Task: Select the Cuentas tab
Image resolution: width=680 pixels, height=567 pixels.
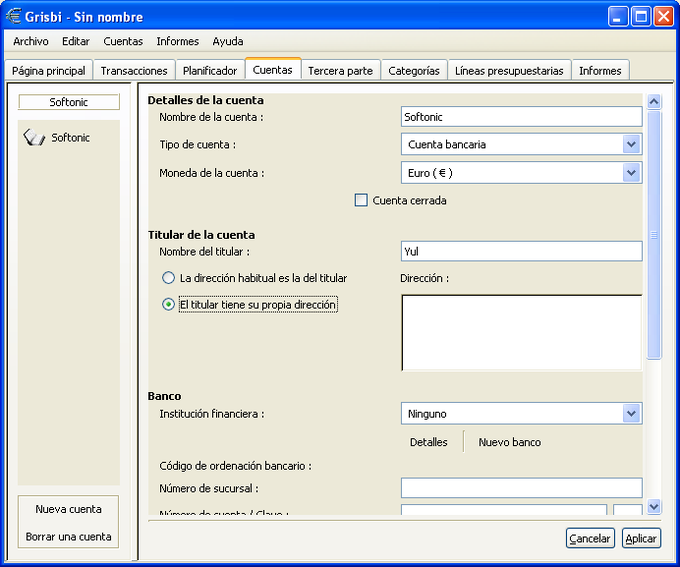Action: [x=273, y=69]
